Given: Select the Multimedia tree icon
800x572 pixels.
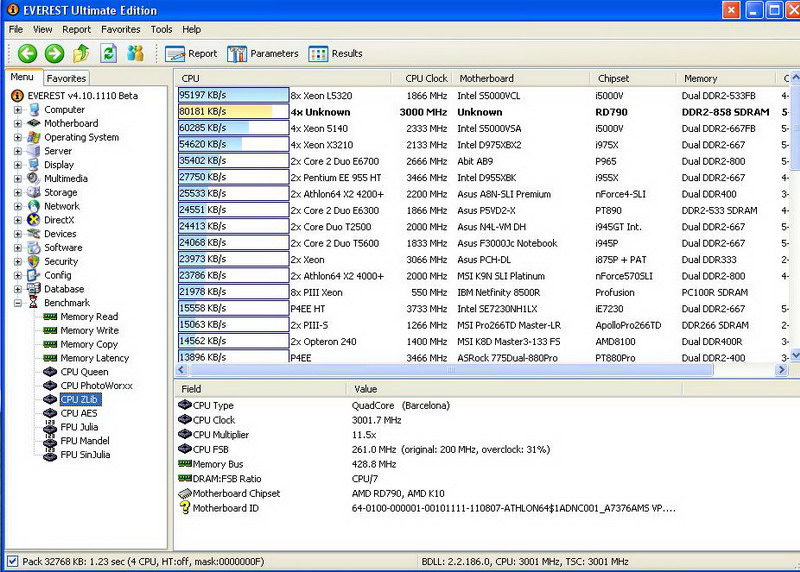Looking at the screenshot, I should coord(34,179).
